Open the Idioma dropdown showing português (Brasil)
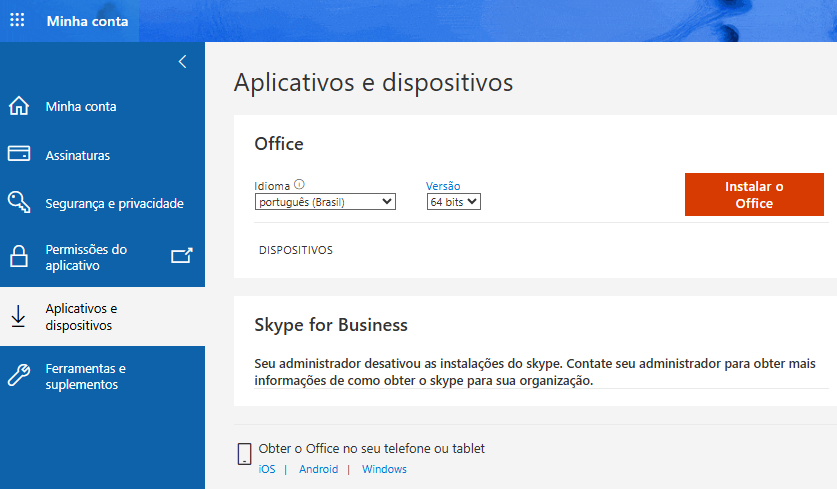This screenshot has height=489, width=837. click(x=325, y=202)
